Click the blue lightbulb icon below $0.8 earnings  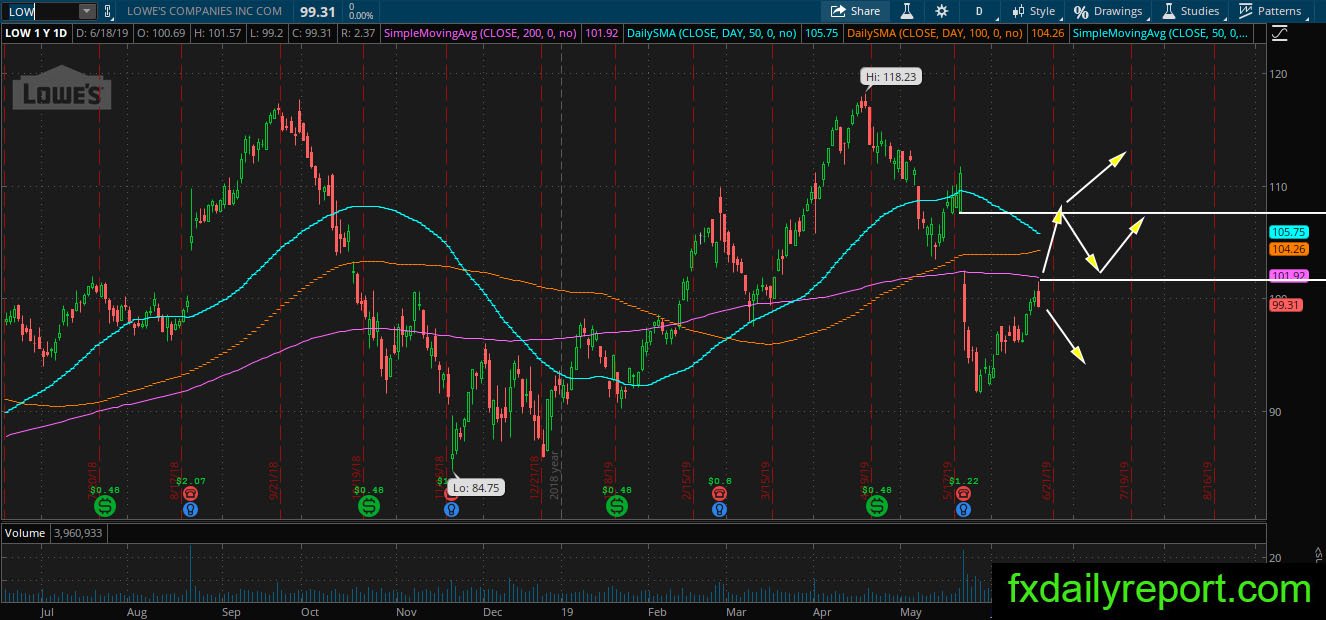(719, 510)
